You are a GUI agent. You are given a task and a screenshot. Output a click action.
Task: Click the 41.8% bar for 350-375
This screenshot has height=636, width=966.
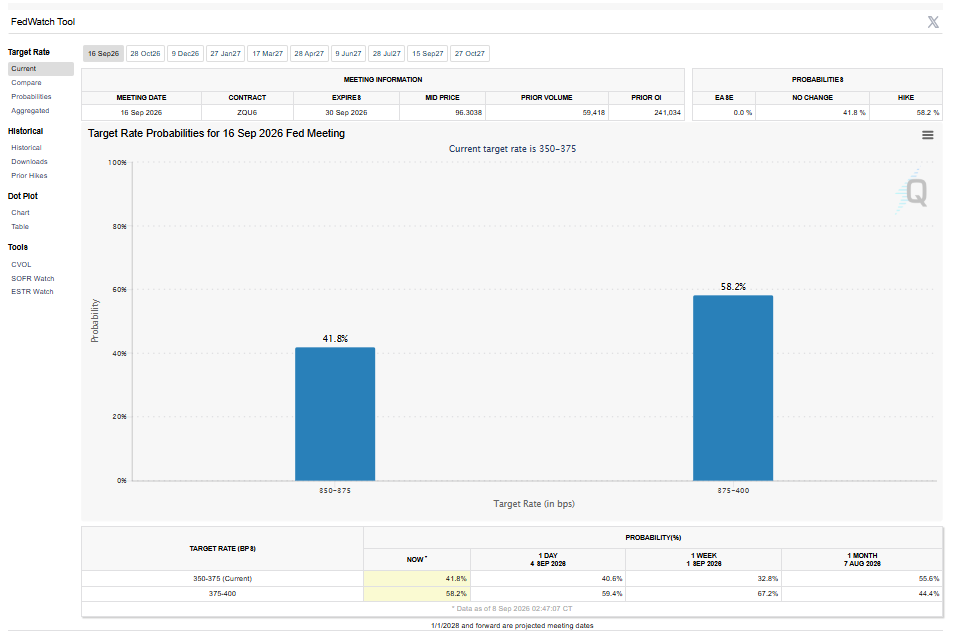click(335, 414)
